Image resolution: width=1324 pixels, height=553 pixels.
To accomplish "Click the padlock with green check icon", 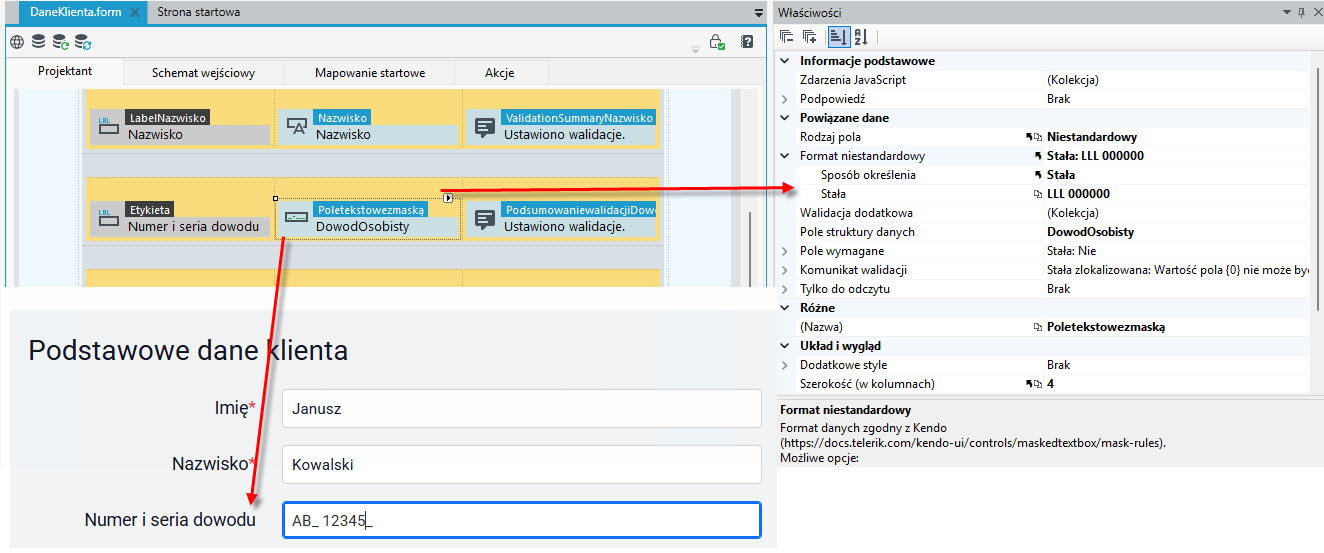I will (716, 42).
